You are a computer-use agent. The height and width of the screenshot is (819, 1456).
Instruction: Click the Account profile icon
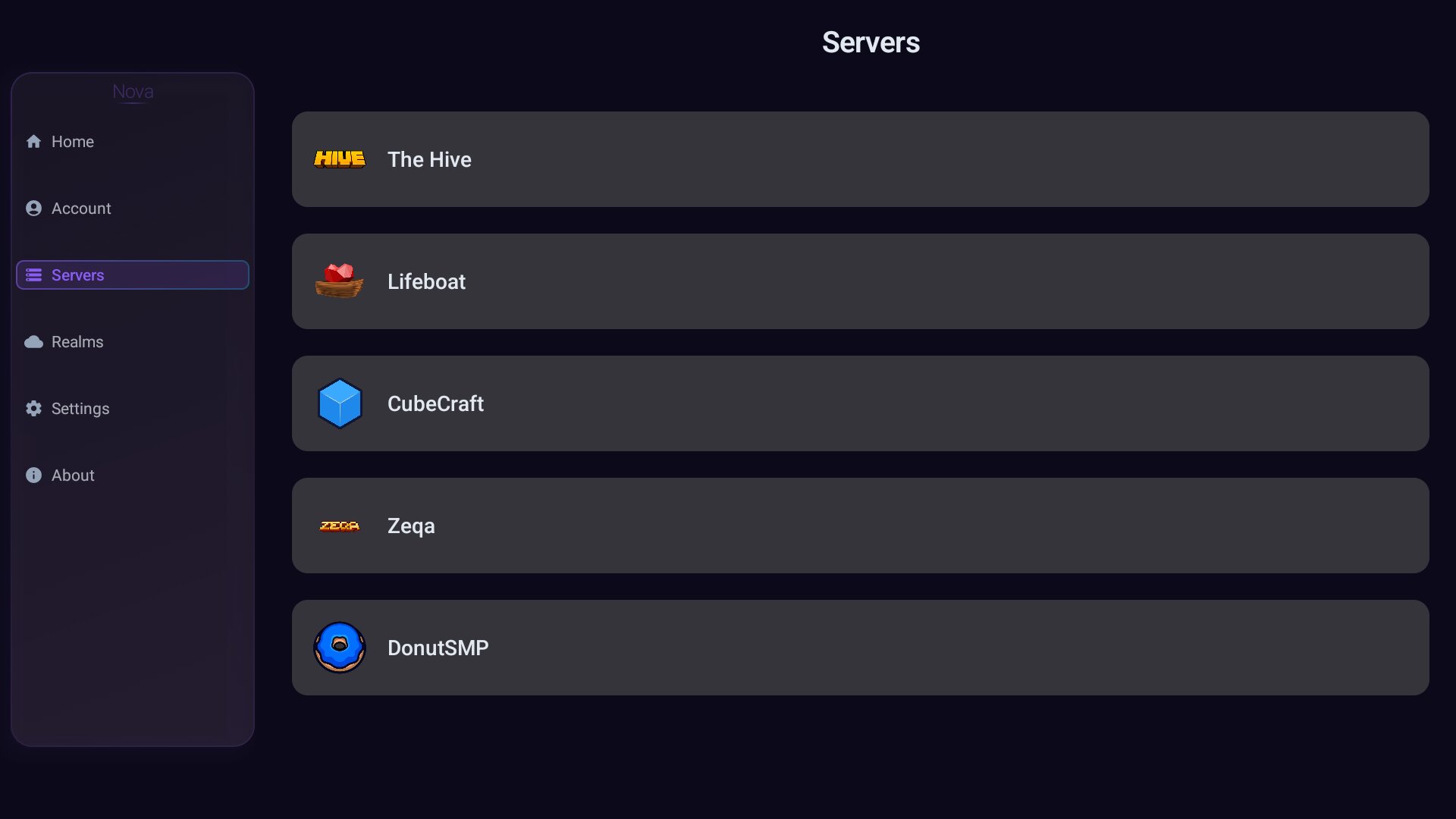[33, 209]
